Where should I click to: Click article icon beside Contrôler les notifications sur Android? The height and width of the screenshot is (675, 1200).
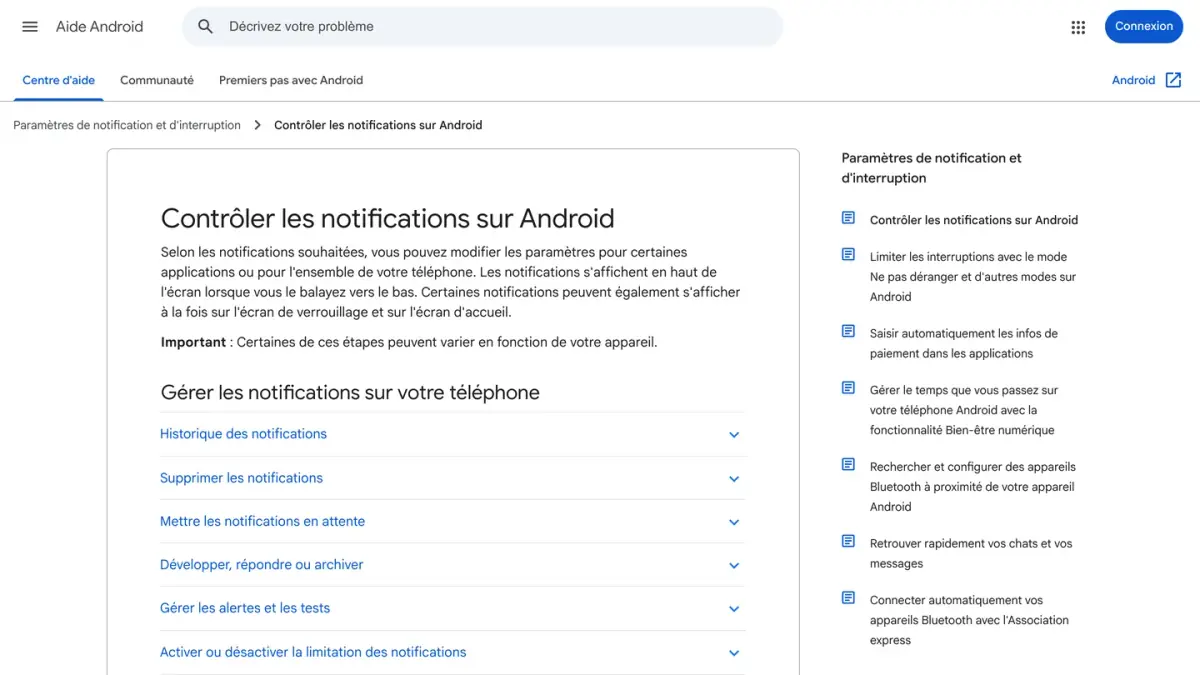coord(848,218)
